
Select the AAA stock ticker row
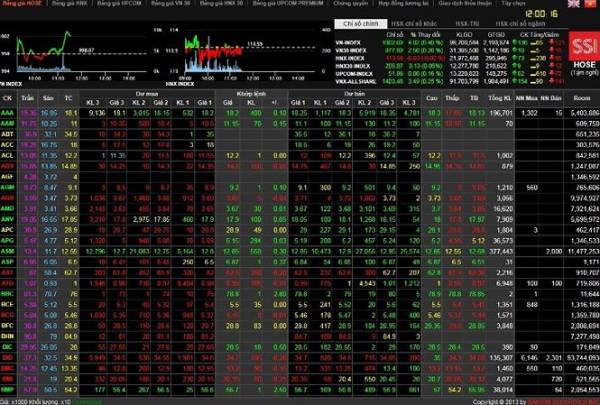tap(8, 114)
